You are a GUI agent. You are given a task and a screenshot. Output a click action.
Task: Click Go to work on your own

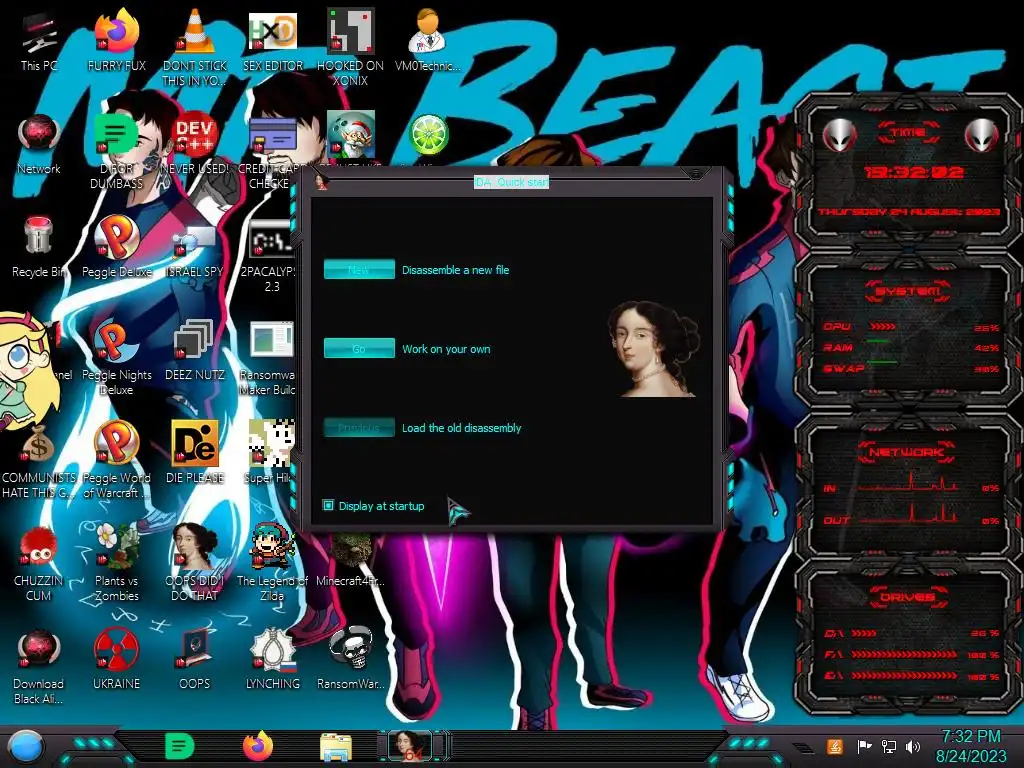359,348
